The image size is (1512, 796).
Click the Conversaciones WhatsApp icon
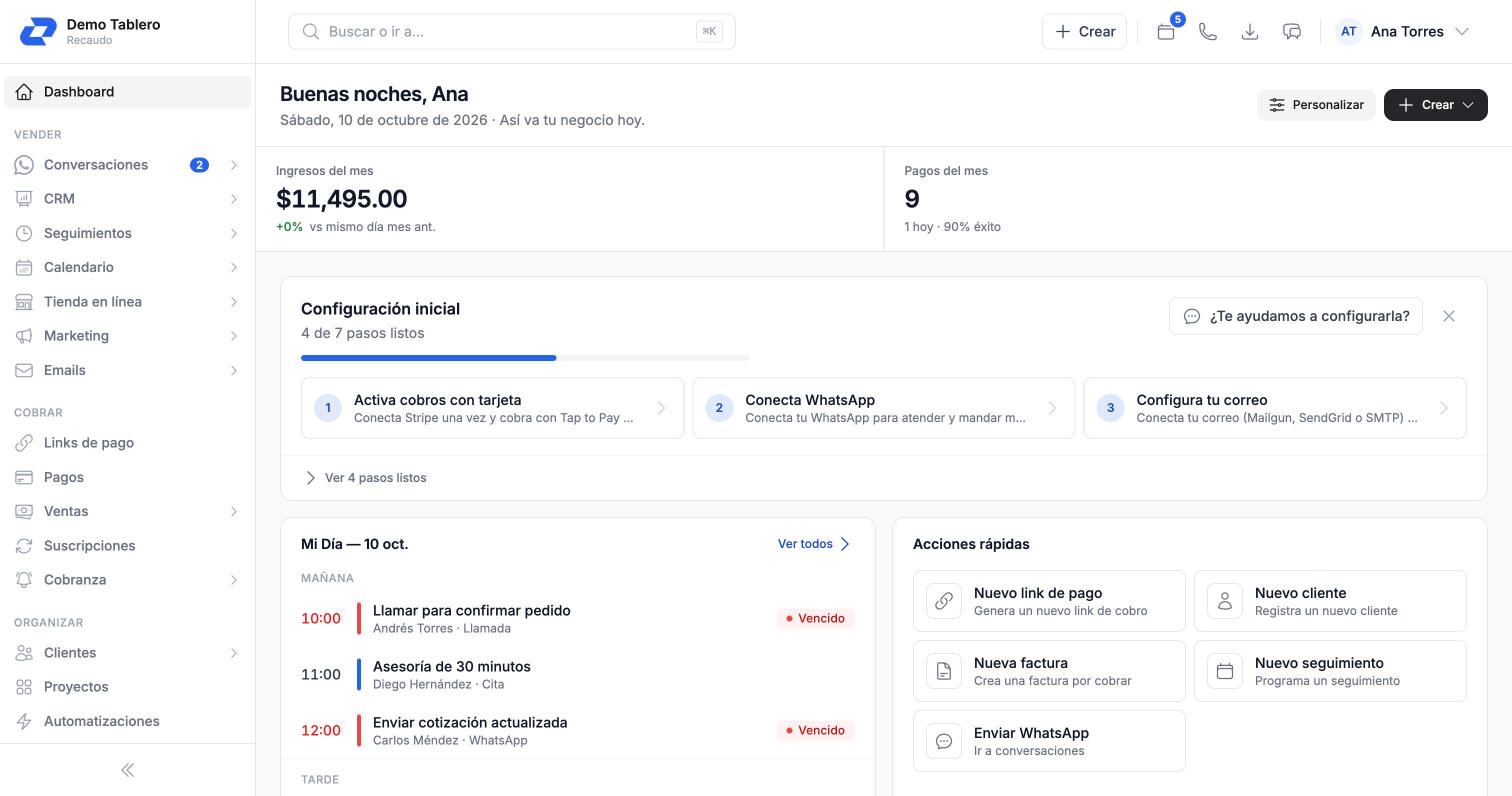(x=24, y=165)
